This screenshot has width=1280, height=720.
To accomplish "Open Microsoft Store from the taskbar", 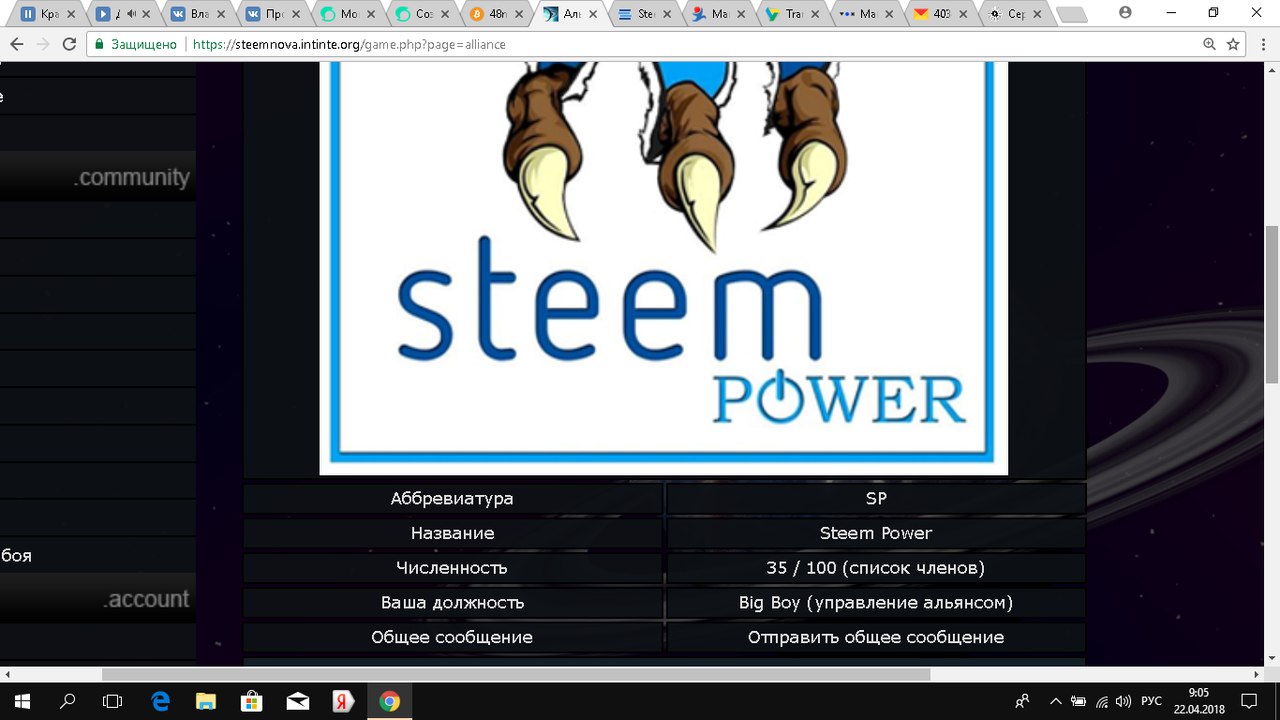I will pyautogui.click(x=252, y=701).
